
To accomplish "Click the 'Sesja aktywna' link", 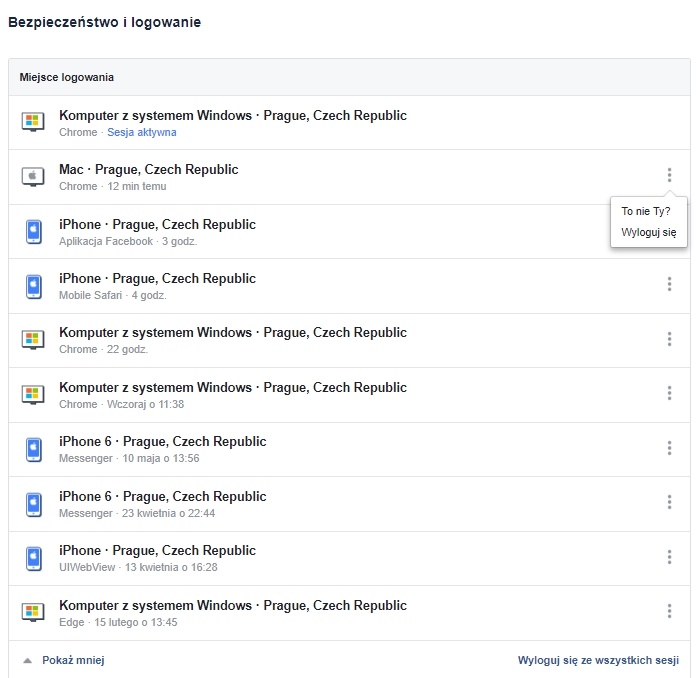I will [x=142, y=132].
